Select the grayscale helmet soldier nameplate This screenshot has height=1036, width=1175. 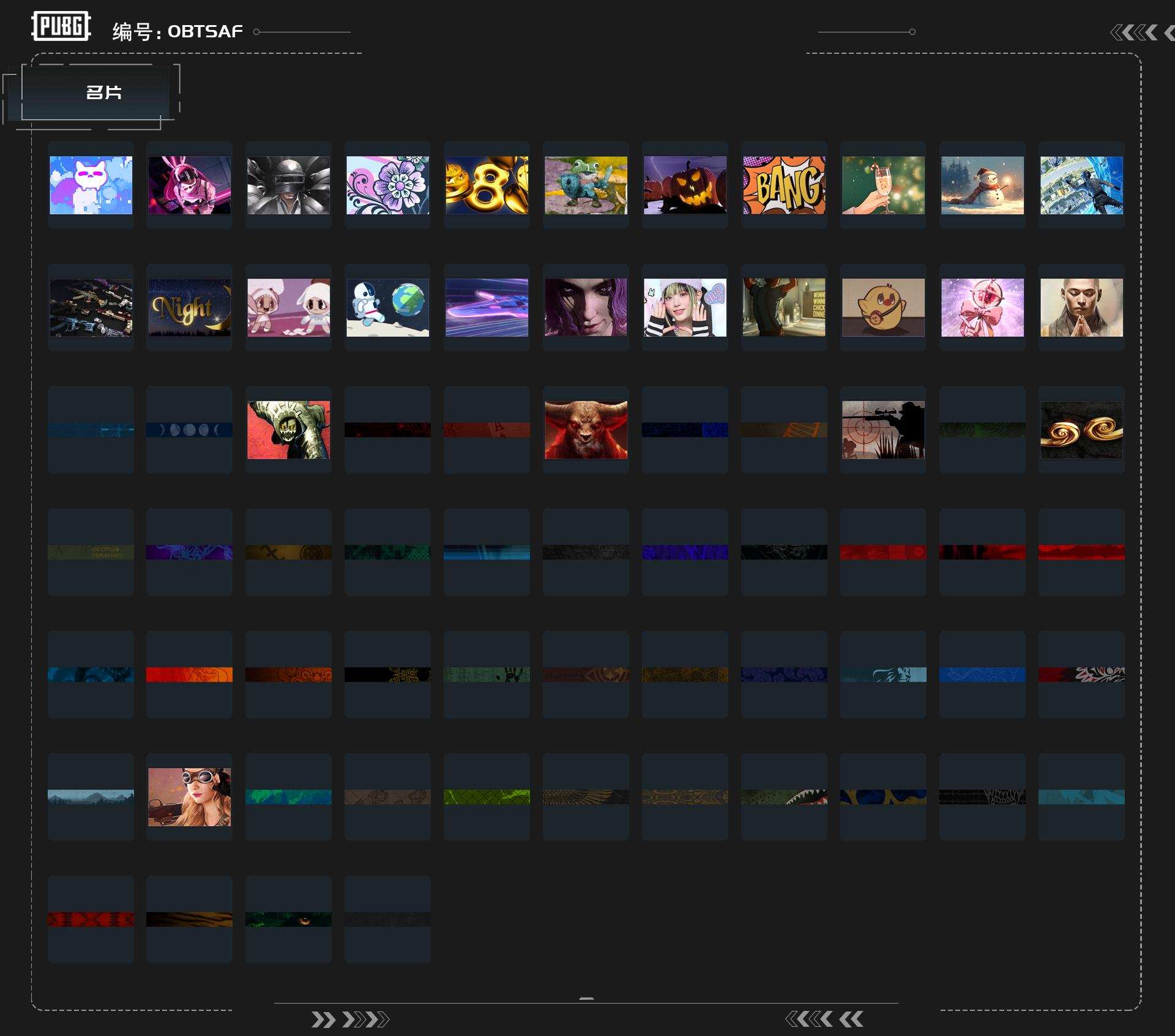[x=289, y=185]
